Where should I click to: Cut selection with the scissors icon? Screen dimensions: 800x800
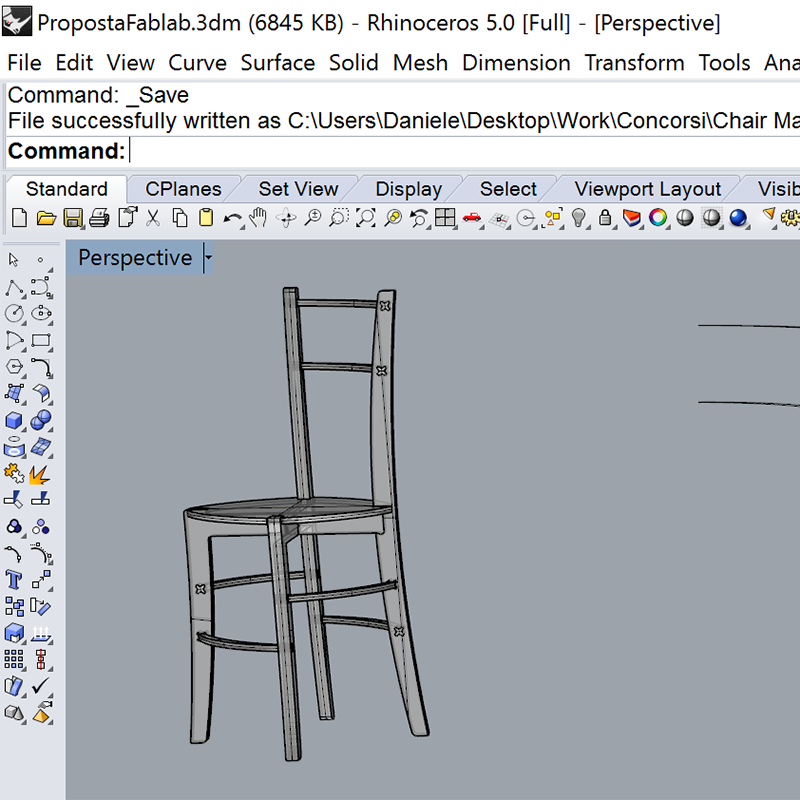(153, 218)
